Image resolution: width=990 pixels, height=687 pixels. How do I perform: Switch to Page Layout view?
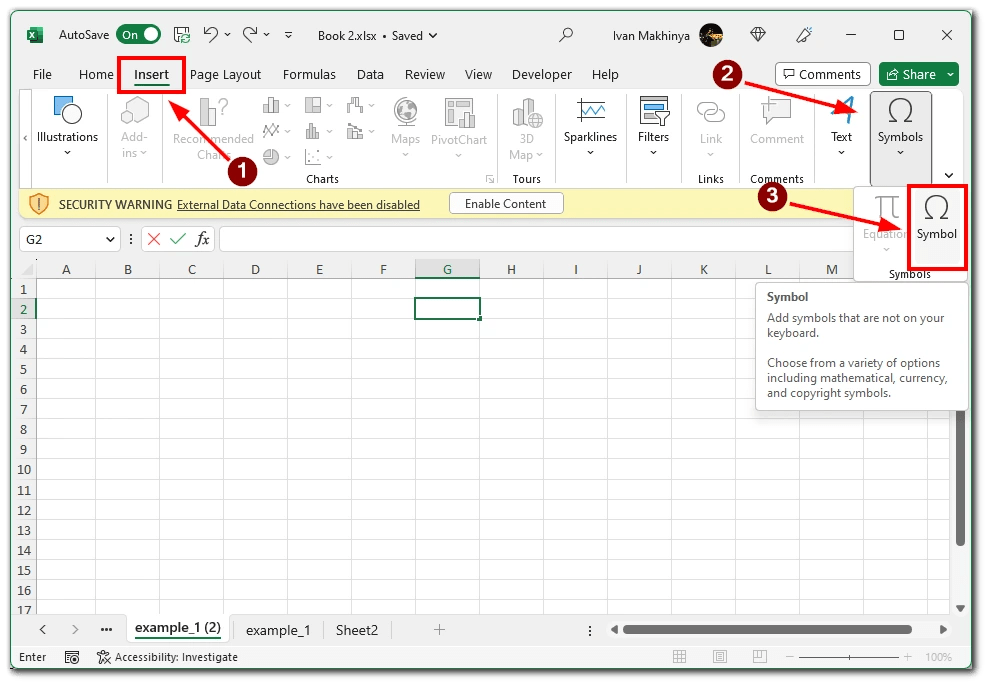tap(720, 655)
